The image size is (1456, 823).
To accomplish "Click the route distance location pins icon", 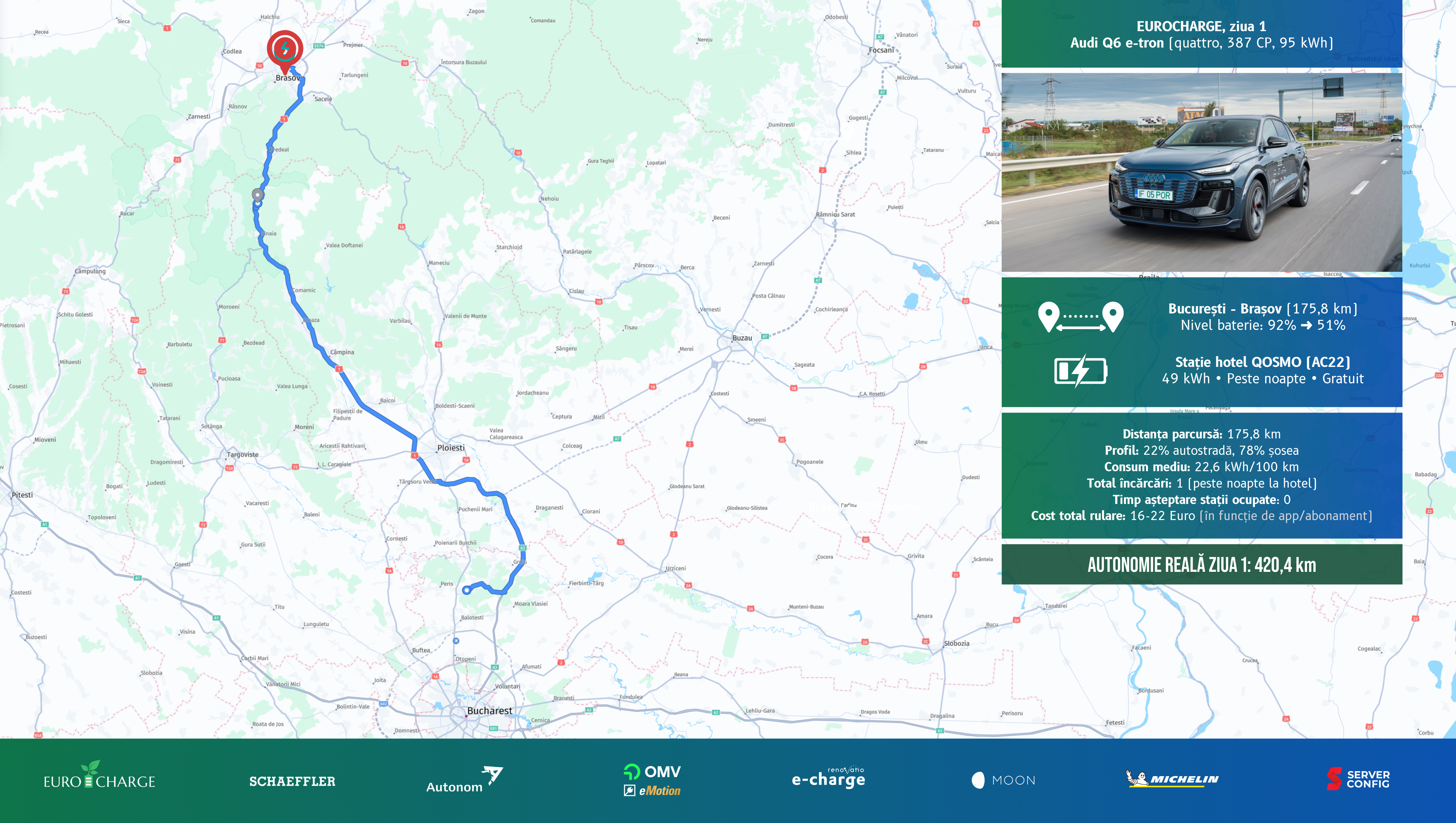I will click(1081, 317).
